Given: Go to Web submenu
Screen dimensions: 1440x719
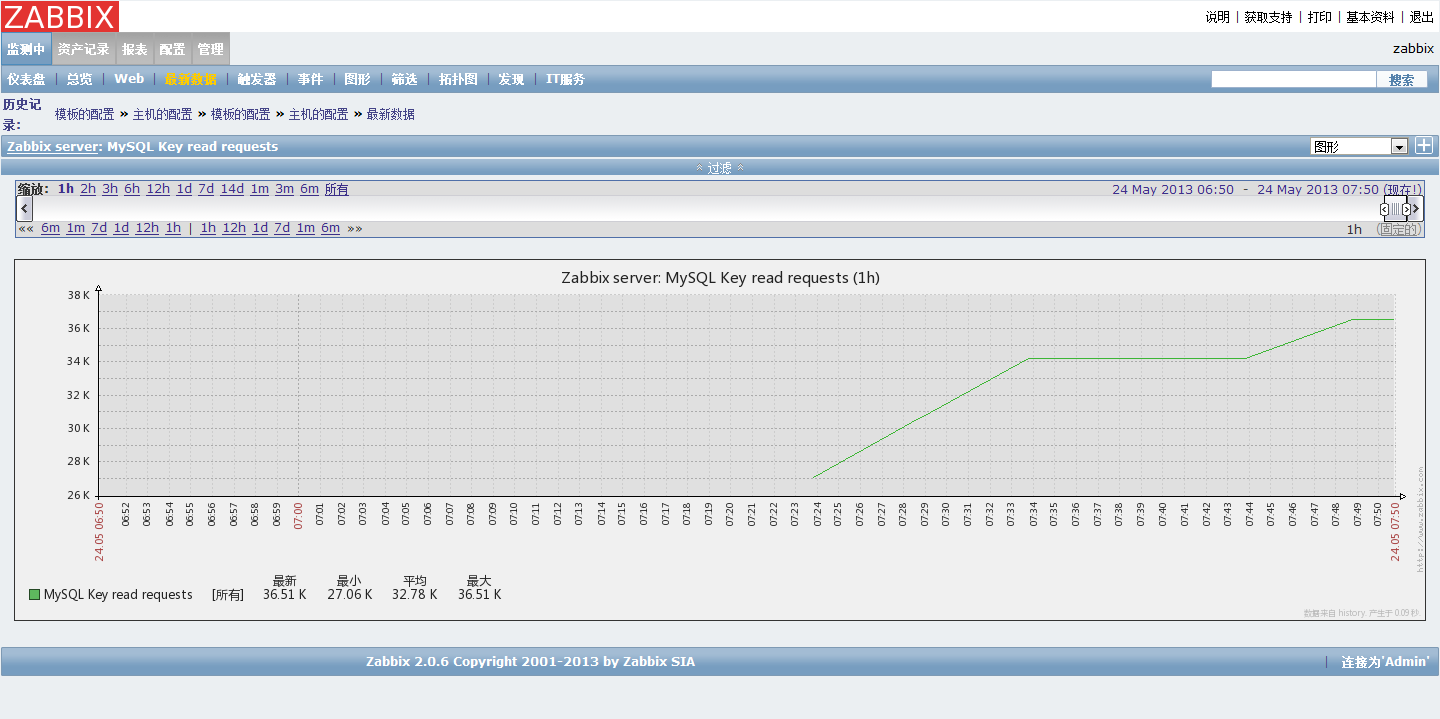Looking at the screenshot, I should pyautogui.click(x=129, y=79).
